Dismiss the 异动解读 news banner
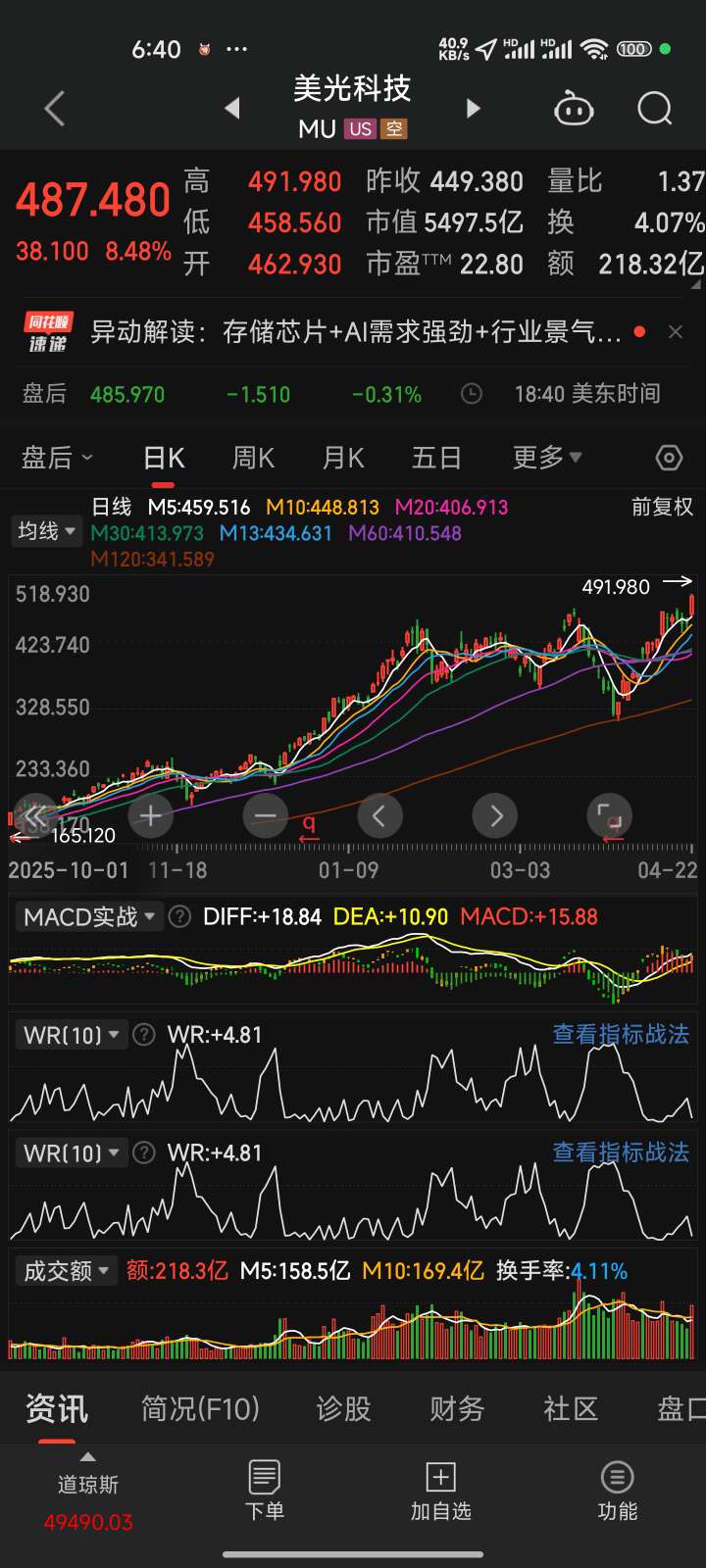 tap(676, 332)
